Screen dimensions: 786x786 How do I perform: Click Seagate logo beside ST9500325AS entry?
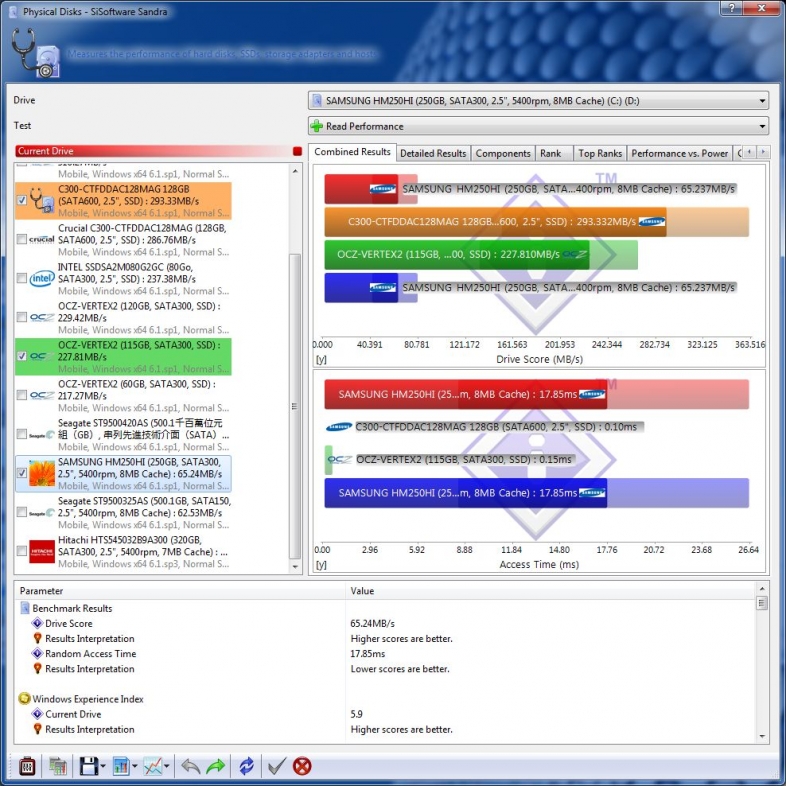point(42,513)
